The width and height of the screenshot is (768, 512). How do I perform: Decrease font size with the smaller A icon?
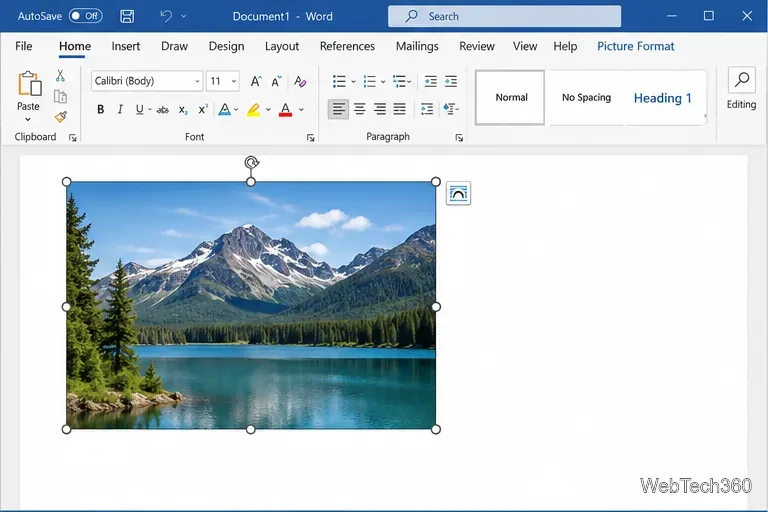(x=277, y=81)
